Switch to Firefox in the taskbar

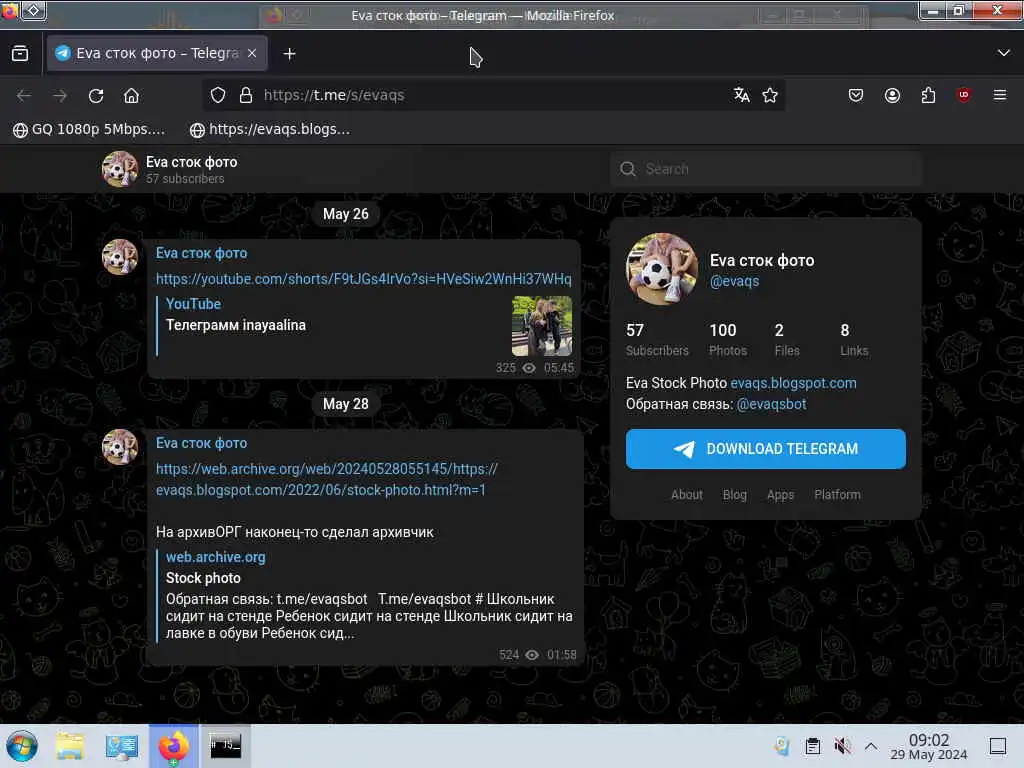coord(174,746)
